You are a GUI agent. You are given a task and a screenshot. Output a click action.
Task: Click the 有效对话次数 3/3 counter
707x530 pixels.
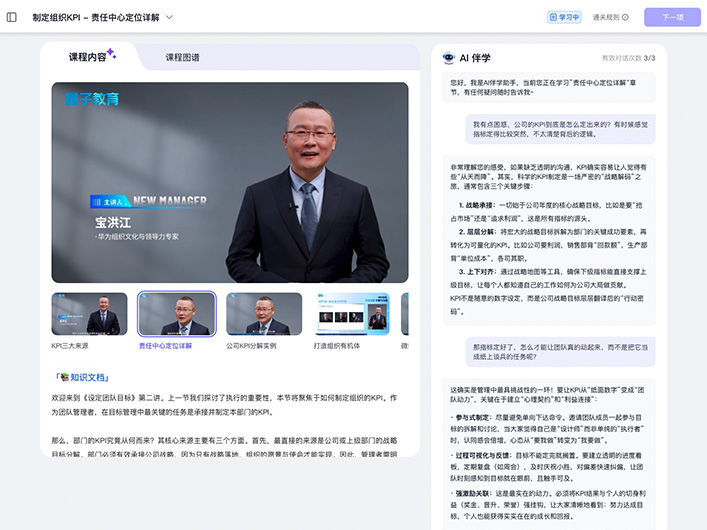click(x=628, y=58)
